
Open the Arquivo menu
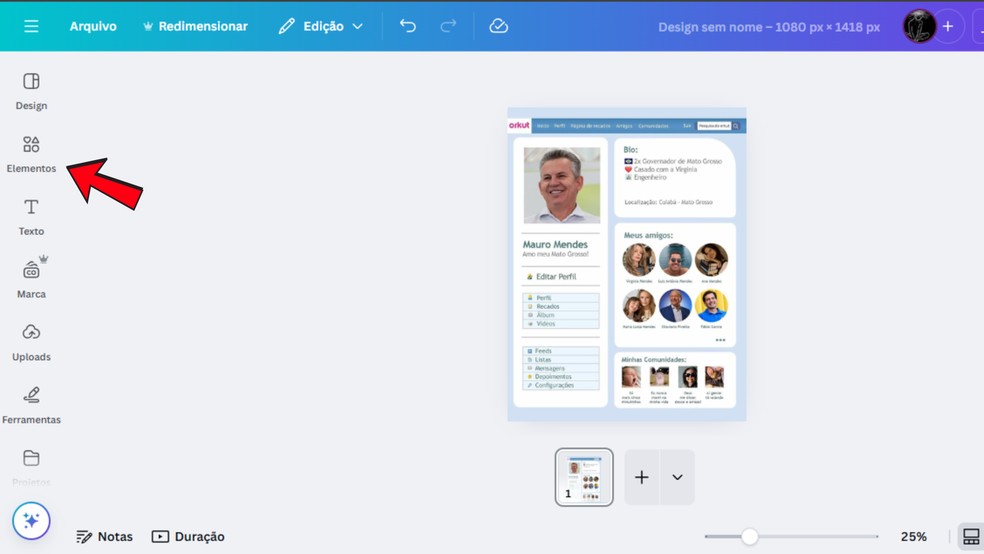click(93, 26)
